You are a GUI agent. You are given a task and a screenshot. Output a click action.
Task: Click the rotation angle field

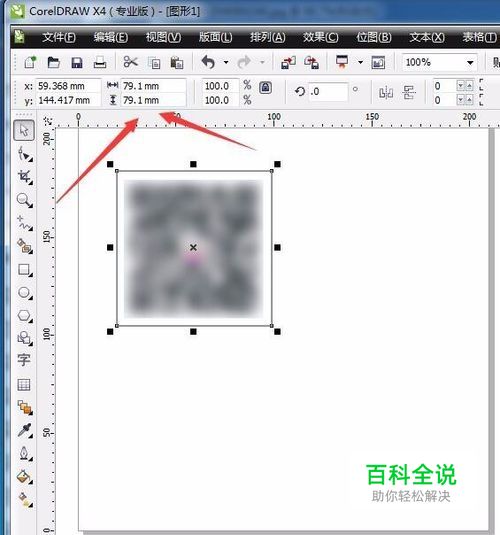pos(328,91)
